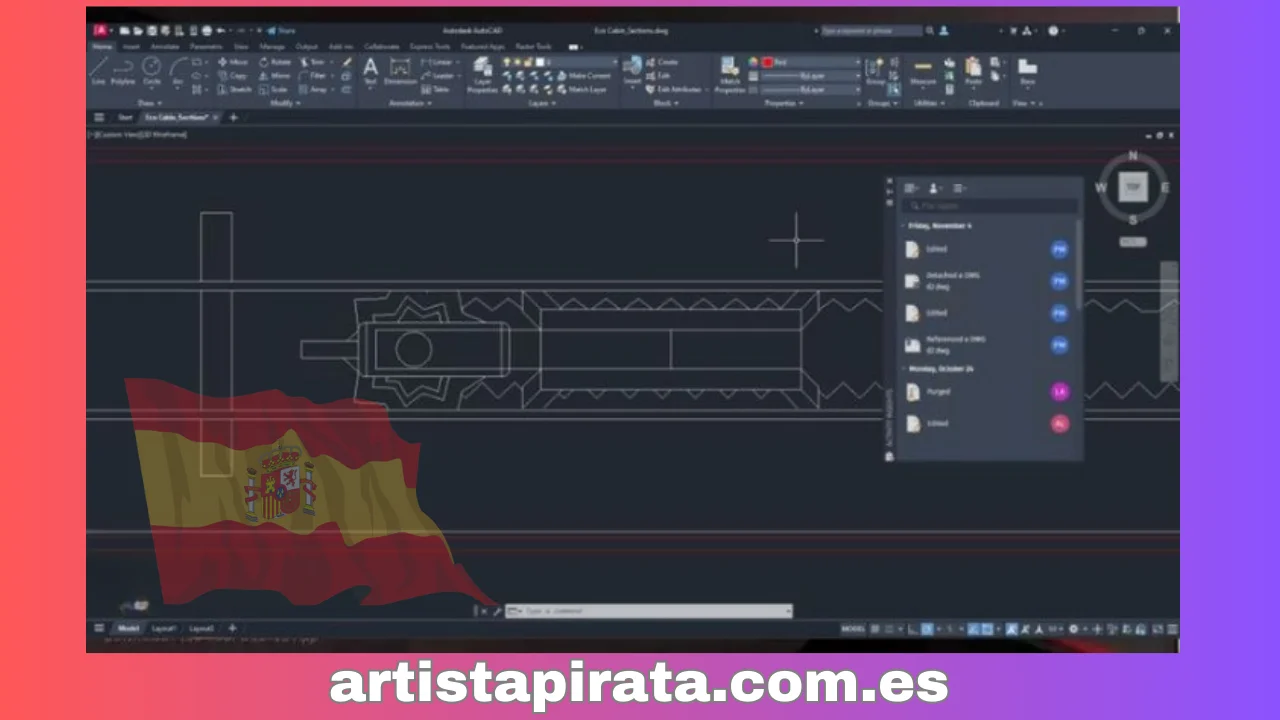Open the Express Tools ribbon tab
This screenshot has width=1280, height=720.
pyautogui.click(x=430, y=46)
